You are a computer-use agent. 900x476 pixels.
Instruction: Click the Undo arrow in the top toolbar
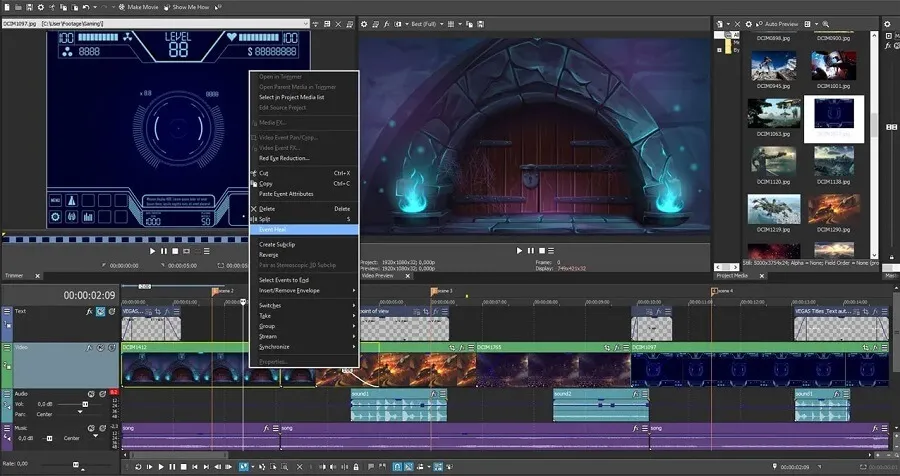[x=86, y=7]
